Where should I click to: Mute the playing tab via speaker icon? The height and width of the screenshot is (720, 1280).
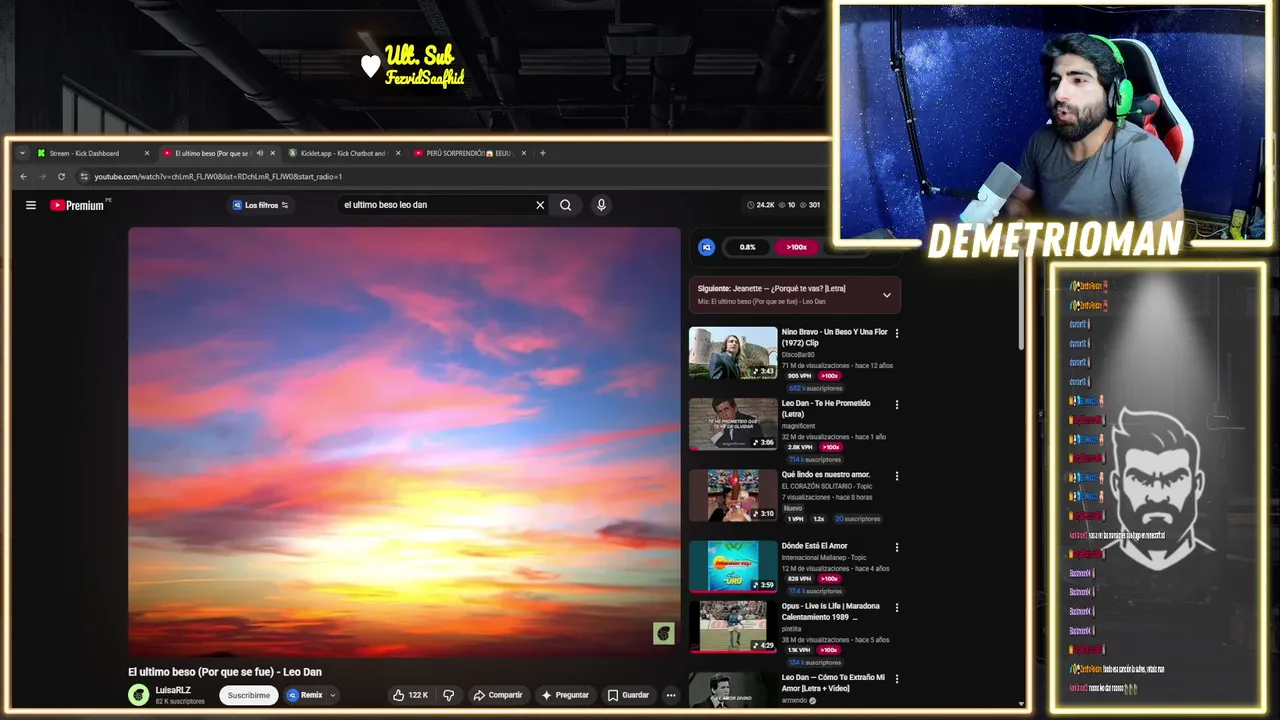point(259,153)
